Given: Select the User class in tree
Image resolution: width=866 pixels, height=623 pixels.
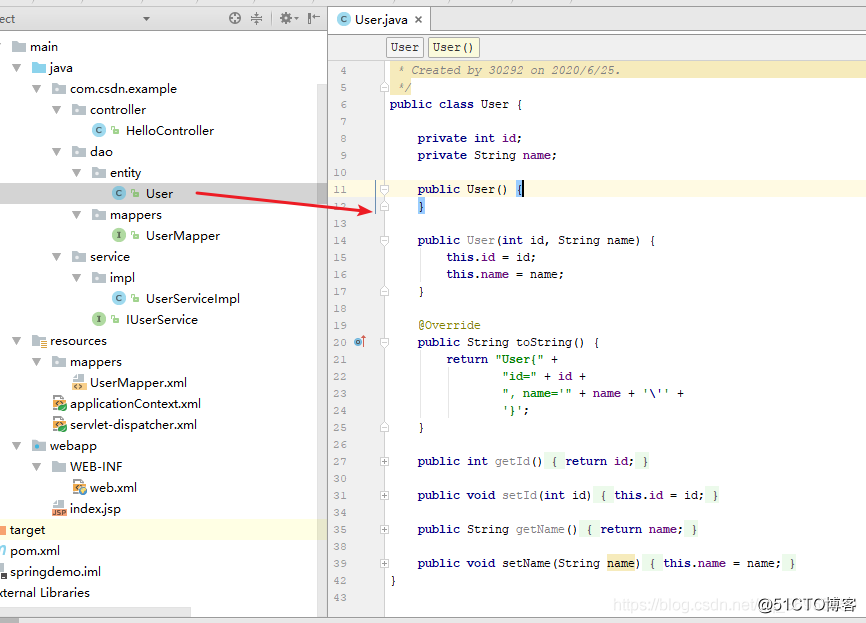Looking at the screenshot, I should (159, 194).
